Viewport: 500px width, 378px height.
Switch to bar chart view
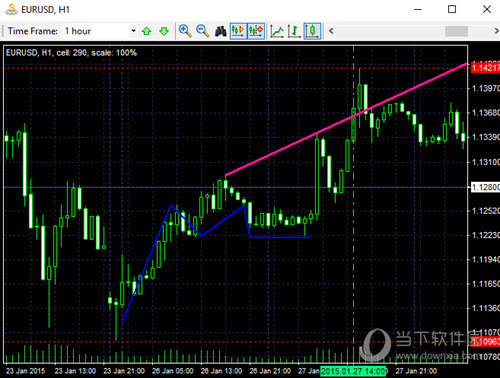point(294,31)
